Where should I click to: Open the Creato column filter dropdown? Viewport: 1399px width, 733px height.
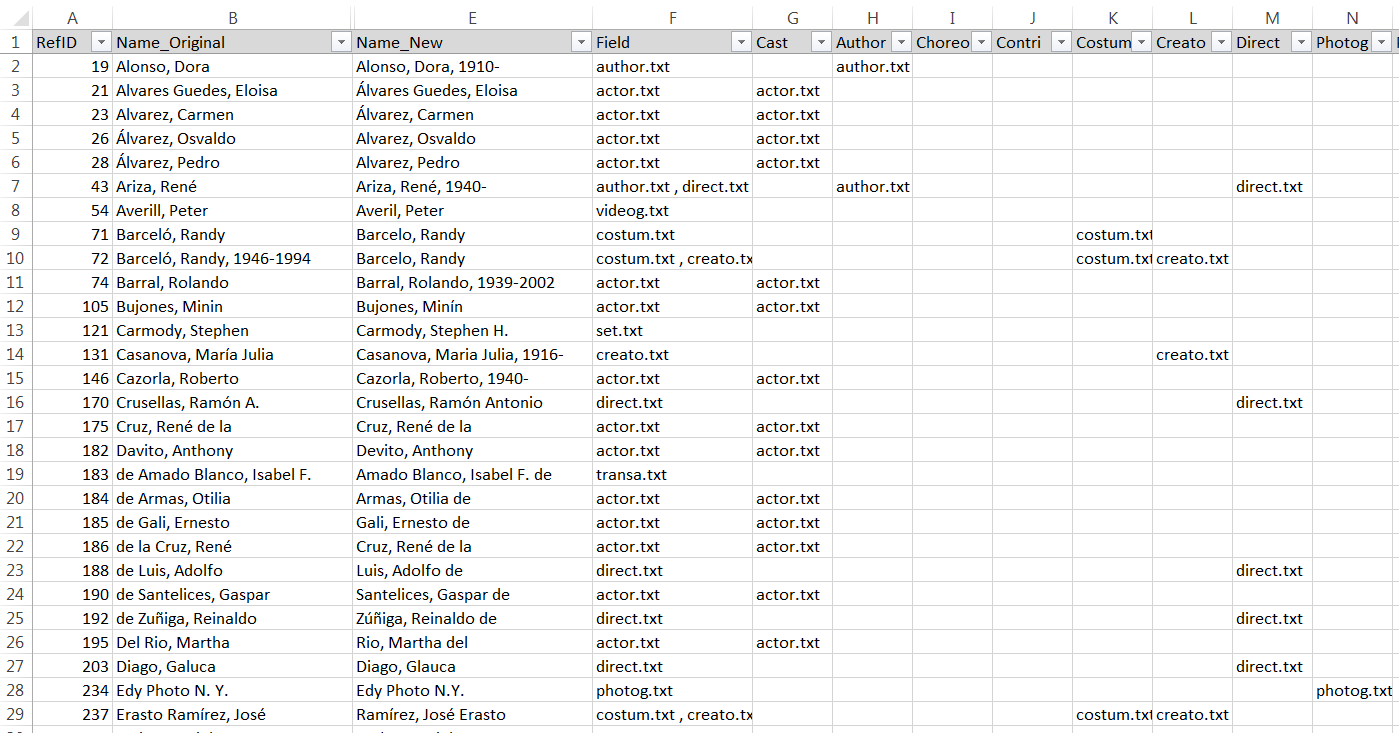[1221, 42]
